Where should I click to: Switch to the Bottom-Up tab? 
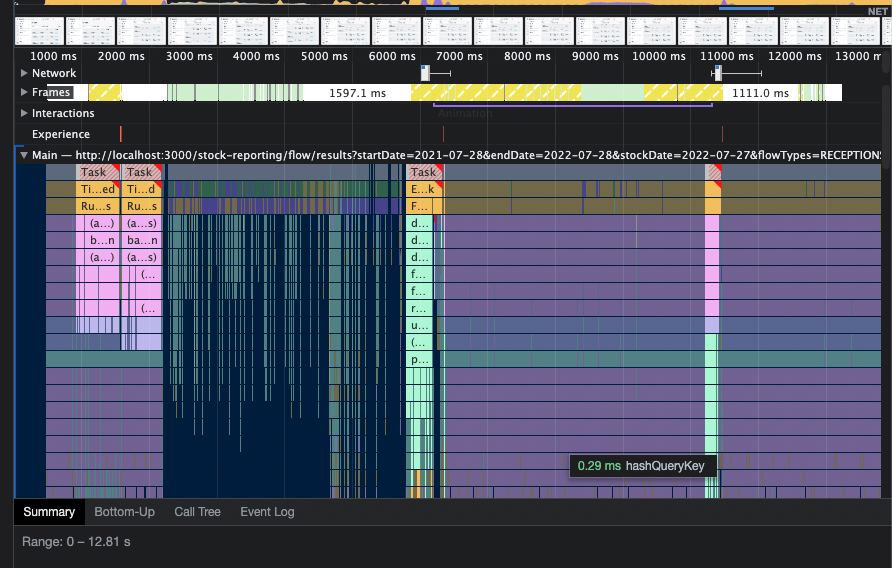[124, 512]
